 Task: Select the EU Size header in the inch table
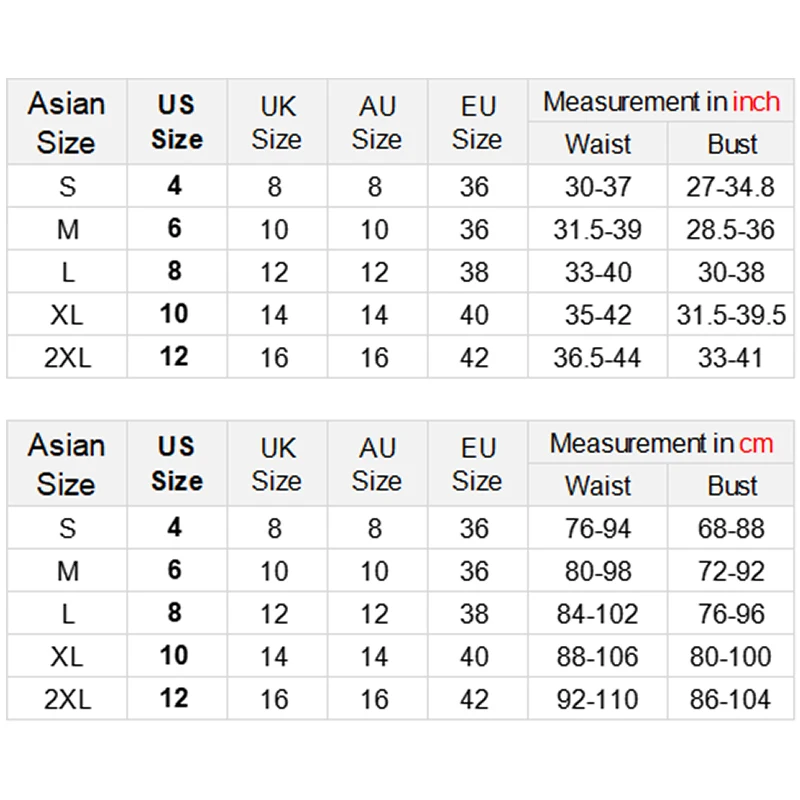click(x=477, y=123)
